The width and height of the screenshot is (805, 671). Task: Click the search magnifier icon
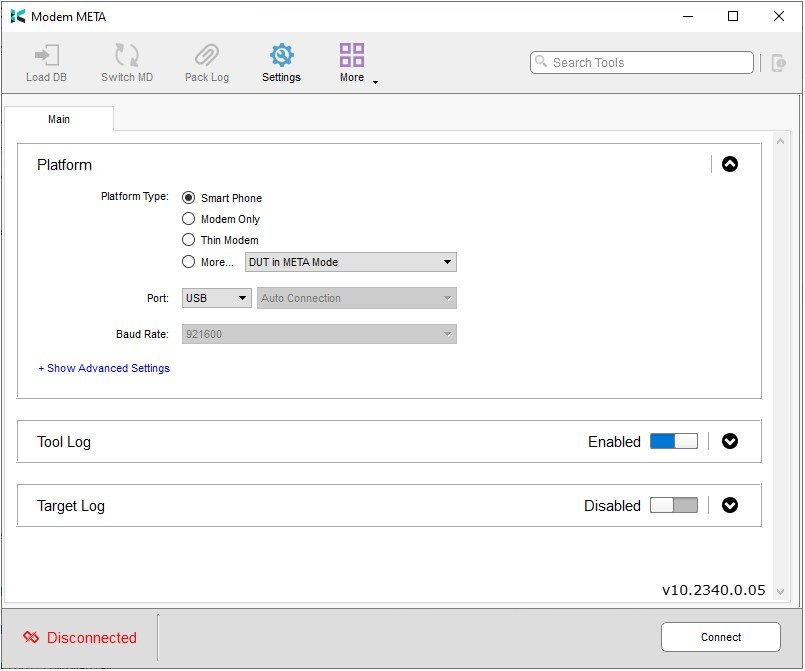click(541, 62)
